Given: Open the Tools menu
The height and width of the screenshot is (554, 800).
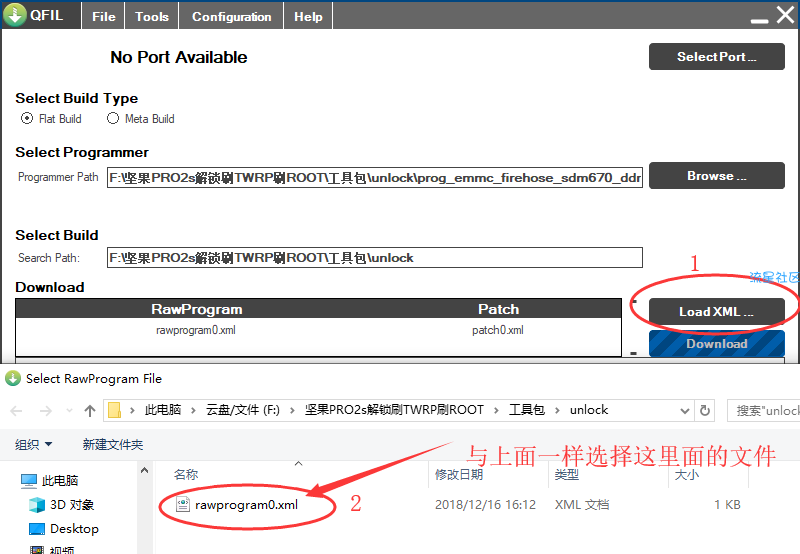Looking at the screenshot, I should pyautogui.click(x=152, y=16).
